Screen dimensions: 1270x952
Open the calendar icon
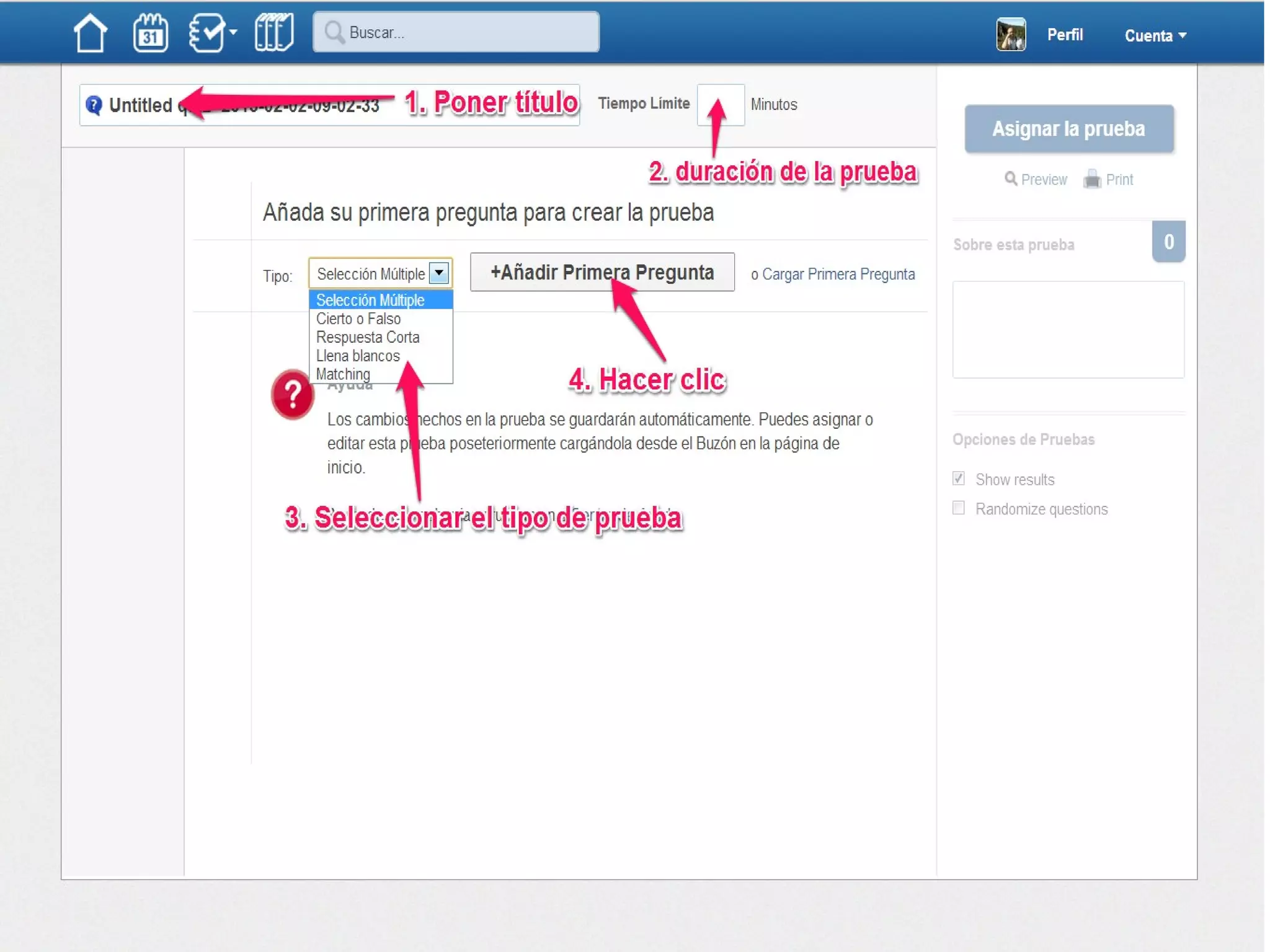150,33
